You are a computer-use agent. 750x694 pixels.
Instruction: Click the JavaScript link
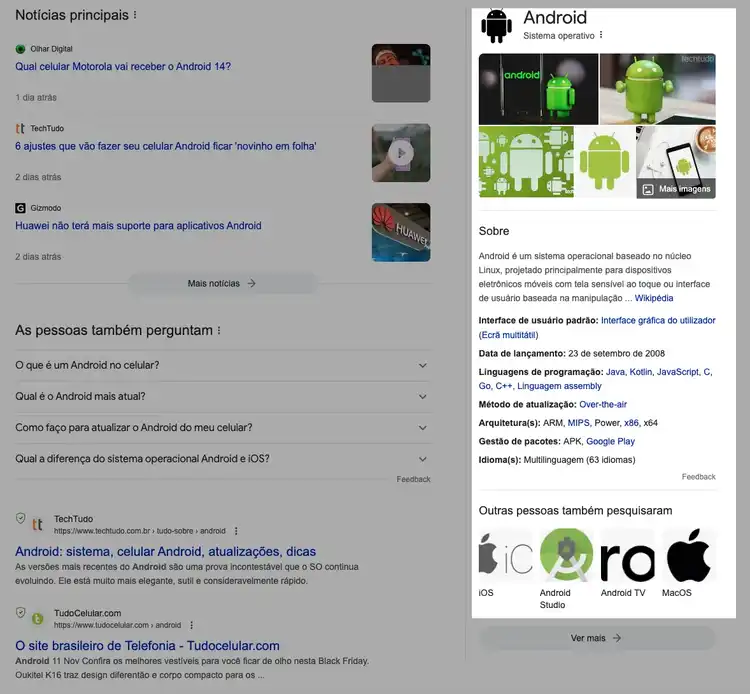pyautogui.click(x=677, y=372)
